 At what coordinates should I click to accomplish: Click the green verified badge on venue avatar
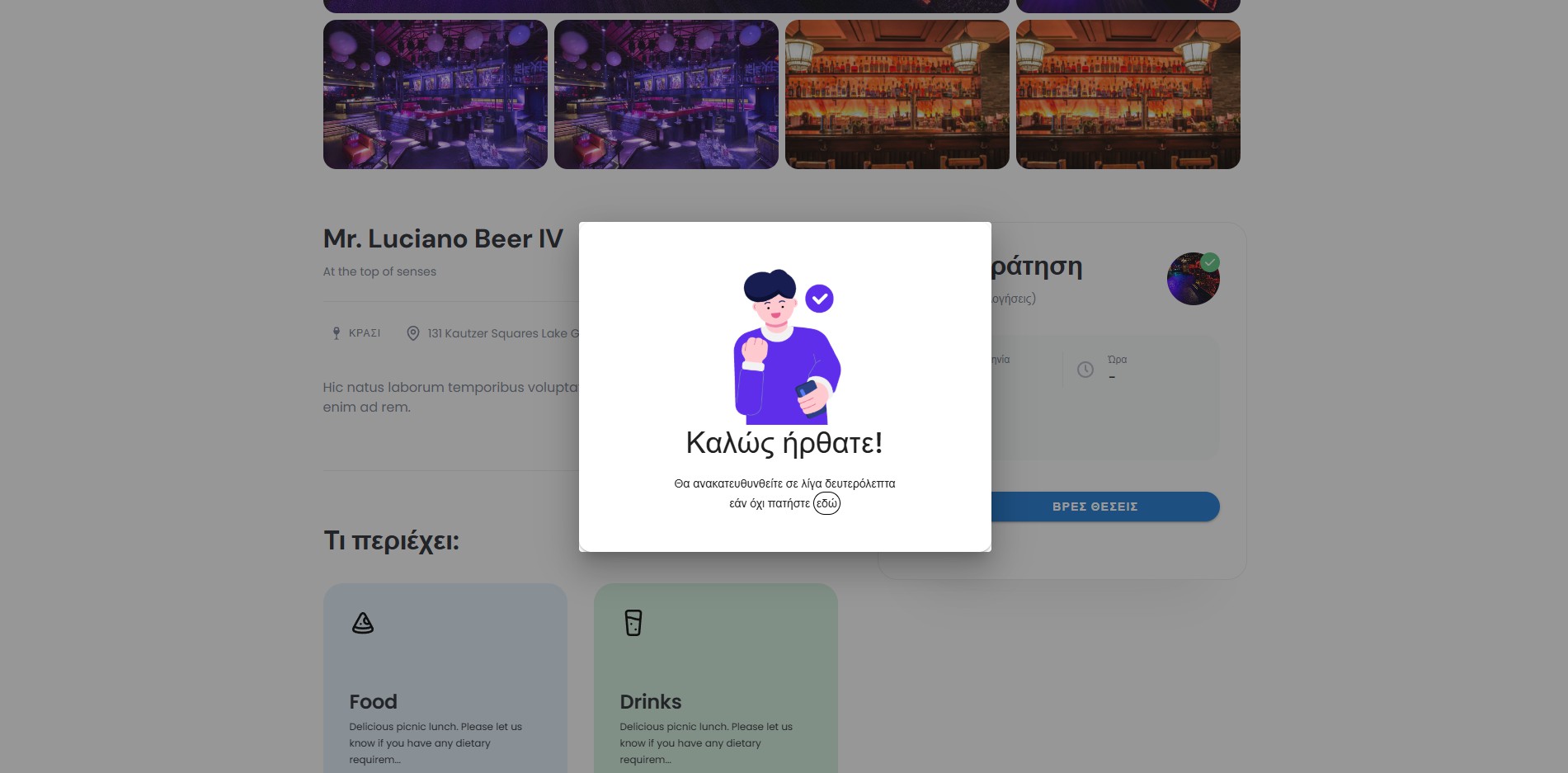pyautogui.click(x=1210, y=262)
